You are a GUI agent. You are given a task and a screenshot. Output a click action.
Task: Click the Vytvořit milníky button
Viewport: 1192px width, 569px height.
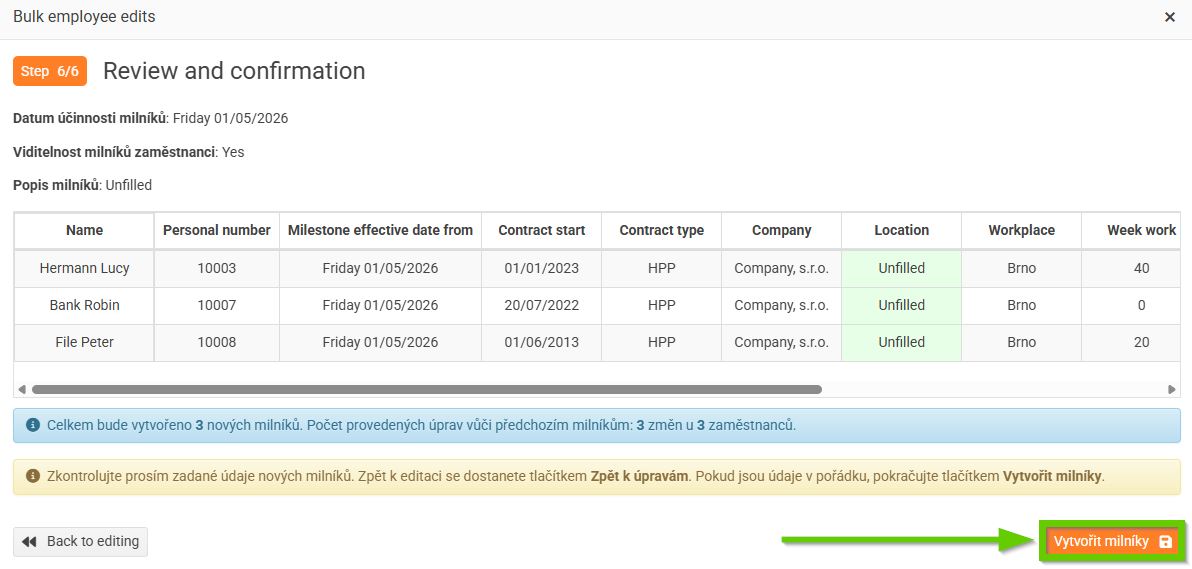click(x=1112, y=541)
